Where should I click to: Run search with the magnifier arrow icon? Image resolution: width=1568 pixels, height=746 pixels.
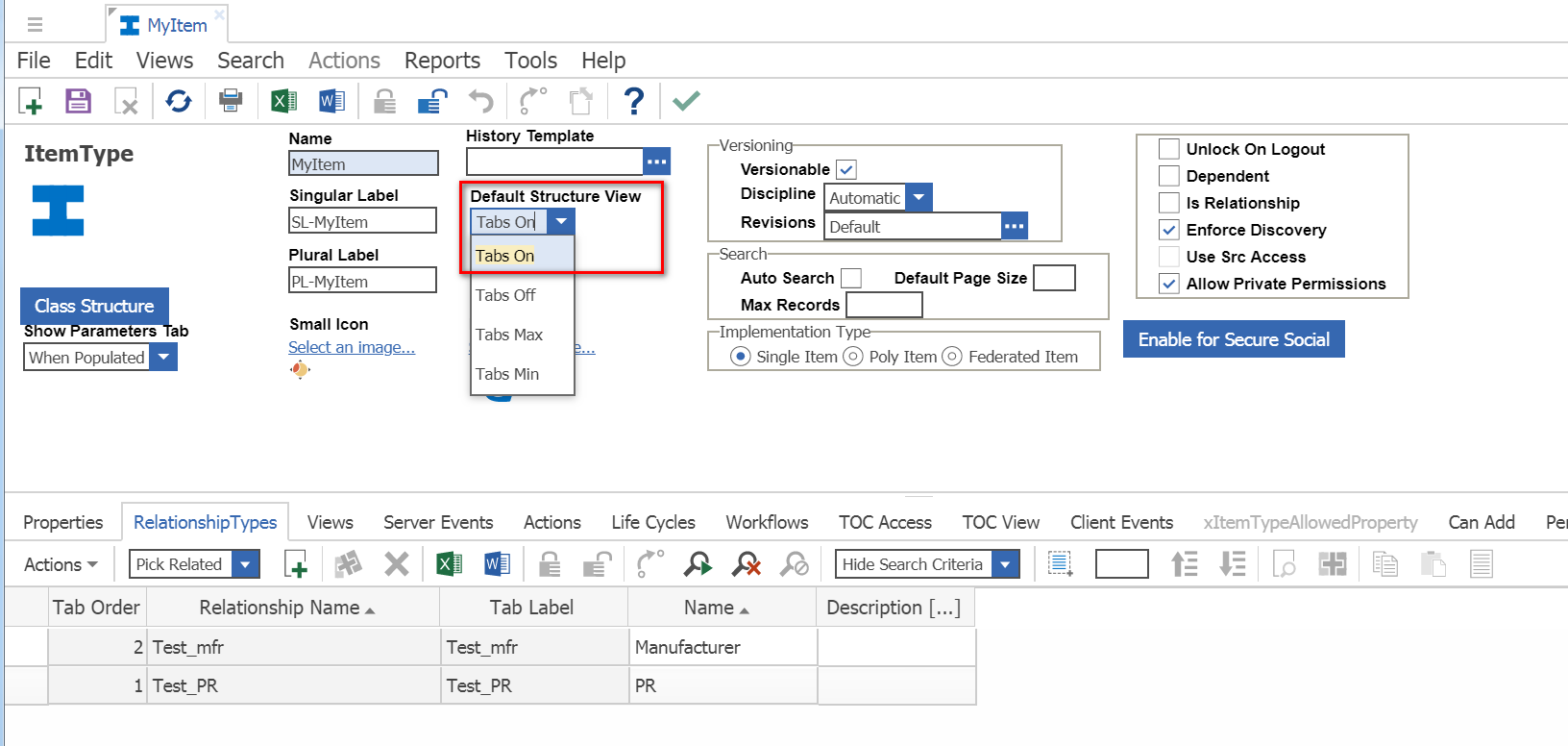[x=698, y=564]
